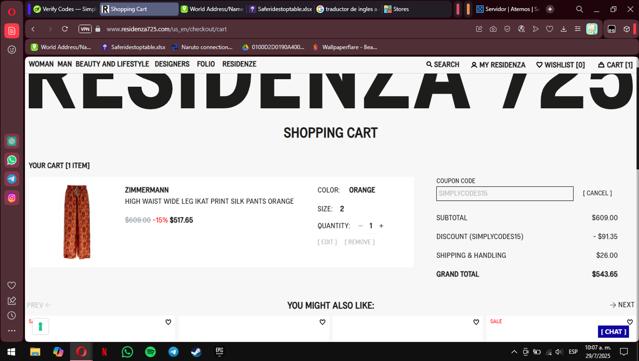Open WISHLIST [0]
The width and height of the screenshot is (639, 361).
tap(560, 65)
